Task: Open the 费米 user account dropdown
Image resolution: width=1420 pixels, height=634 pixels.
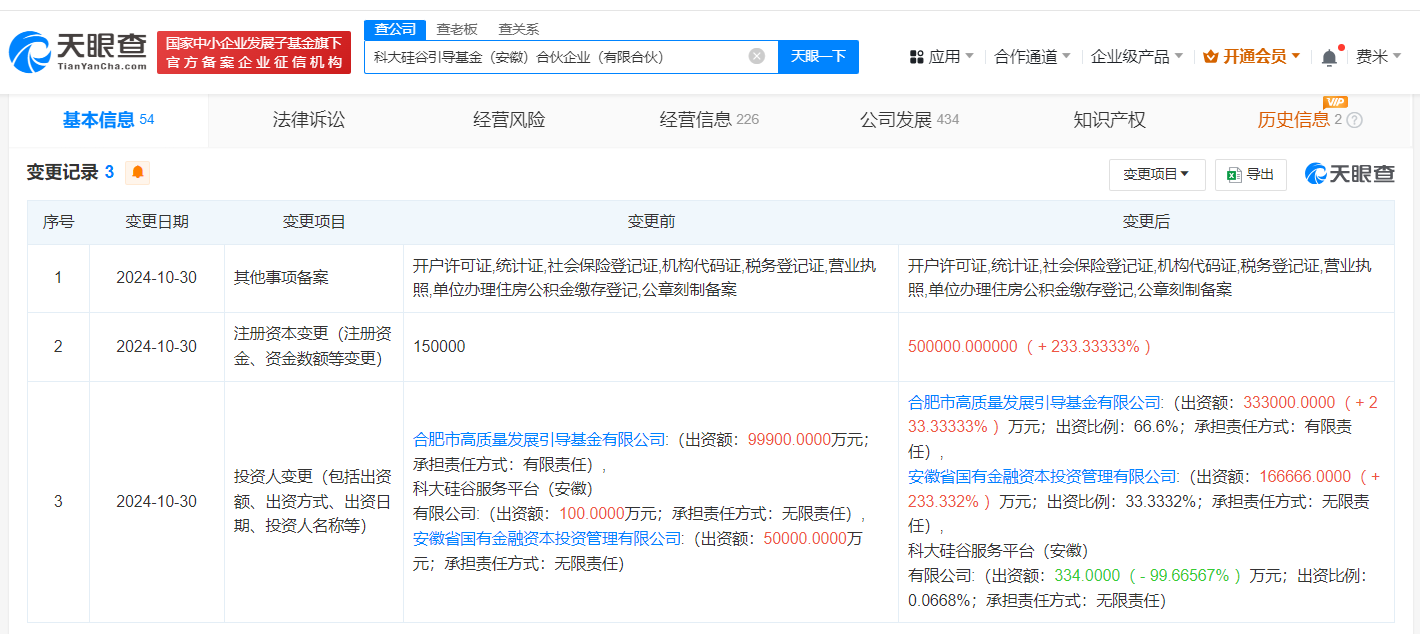Action: tap(1378, 57)
